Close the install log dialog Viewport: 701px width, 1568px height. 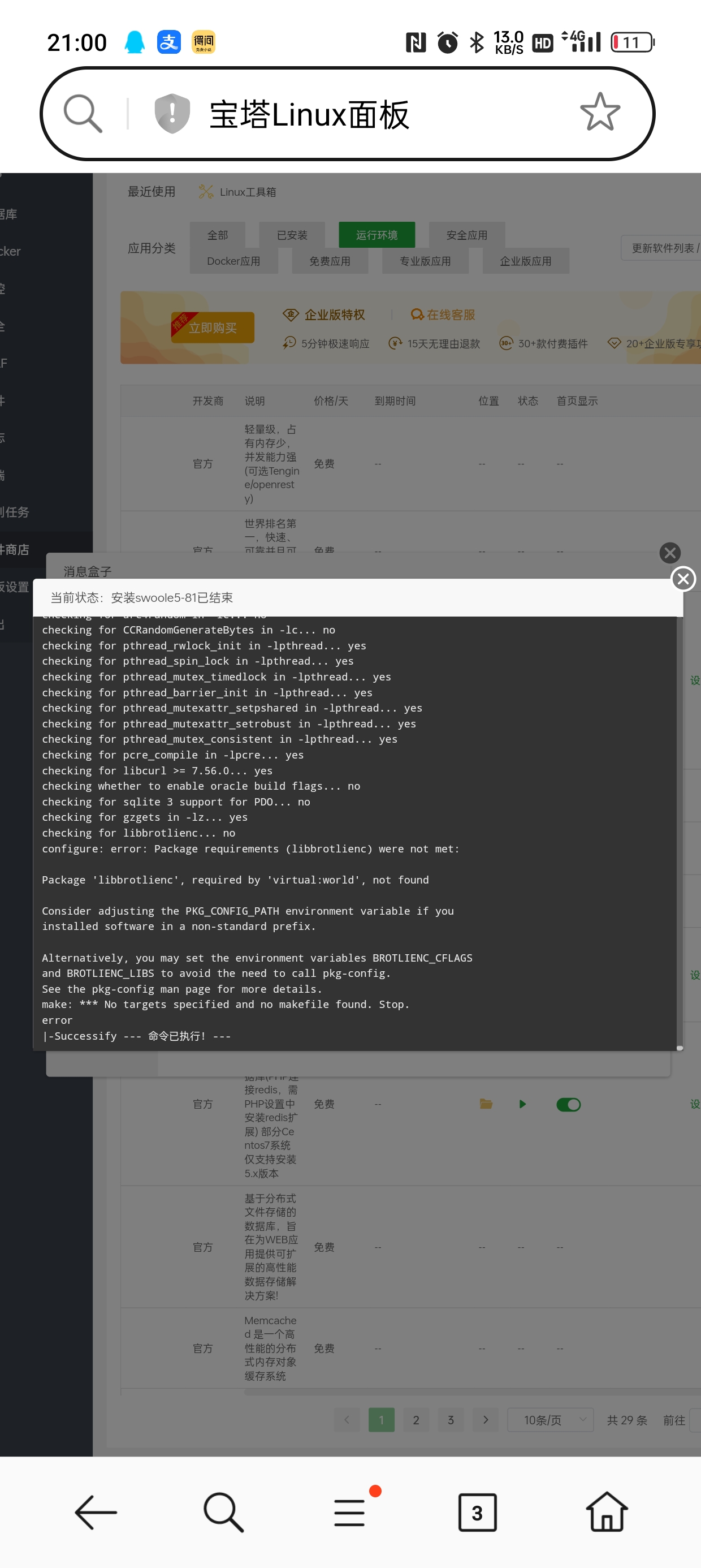click(x=683, y=578)
